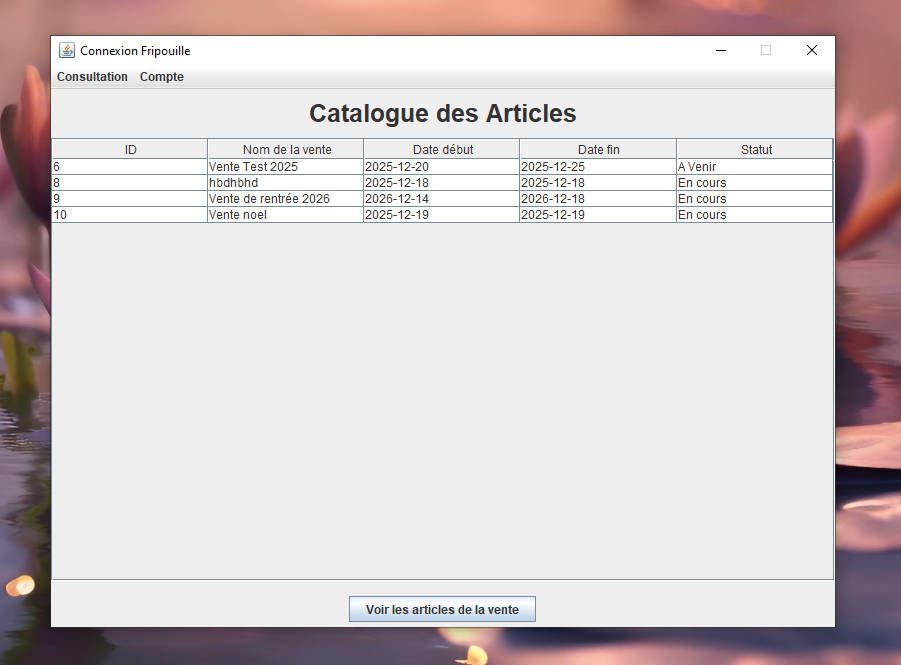Viewport: 901px width, 665px height.
Task: Click the Java coffee cup window icon
Action: pos(67,49)
